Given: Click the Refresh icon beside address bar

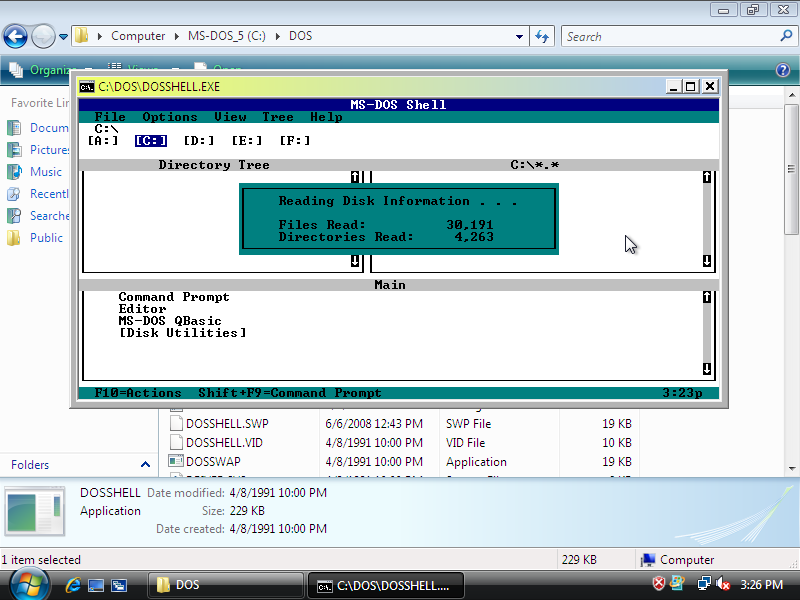Looking at the screenshot, I should click(x=542, y=36).
